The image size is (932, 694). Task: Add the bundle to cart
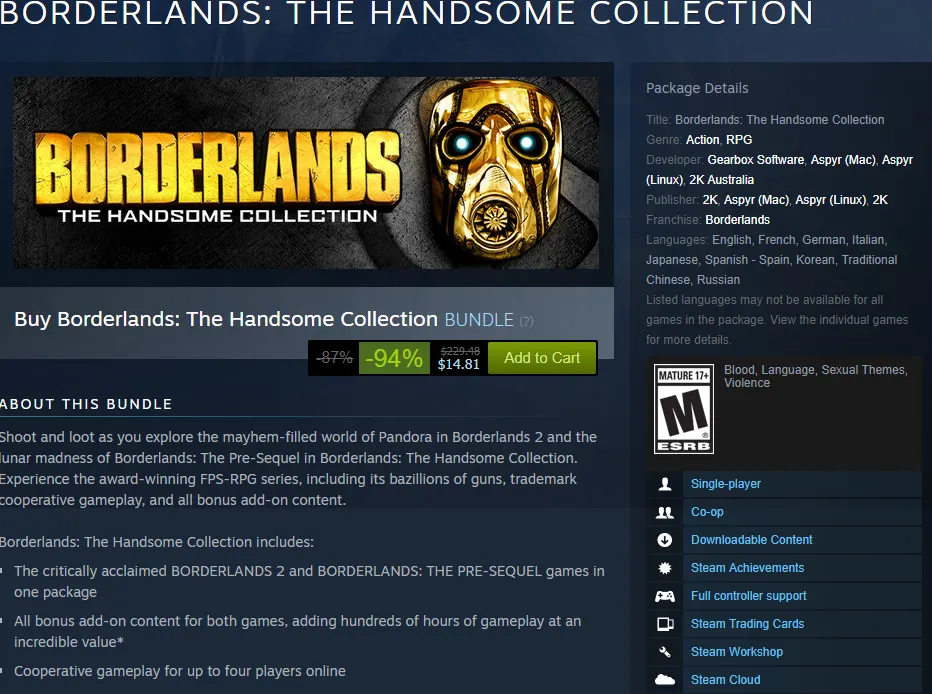click(541, 358)
